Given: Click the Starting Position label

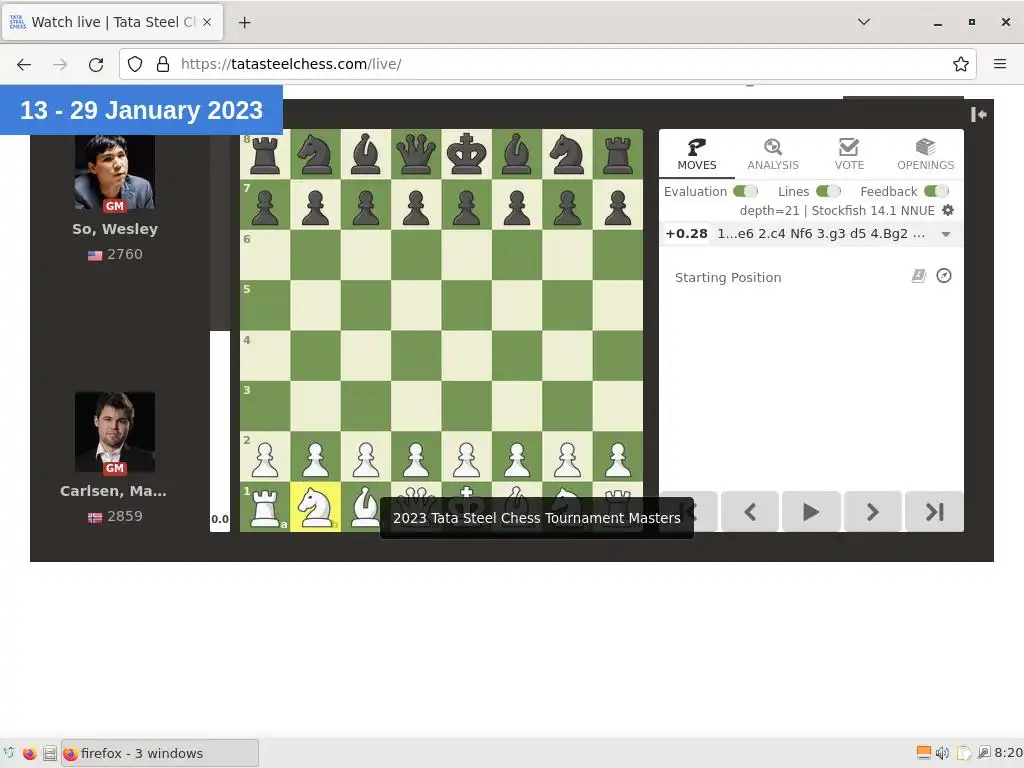Looking at the screenshot, I should tap(728, 277).
